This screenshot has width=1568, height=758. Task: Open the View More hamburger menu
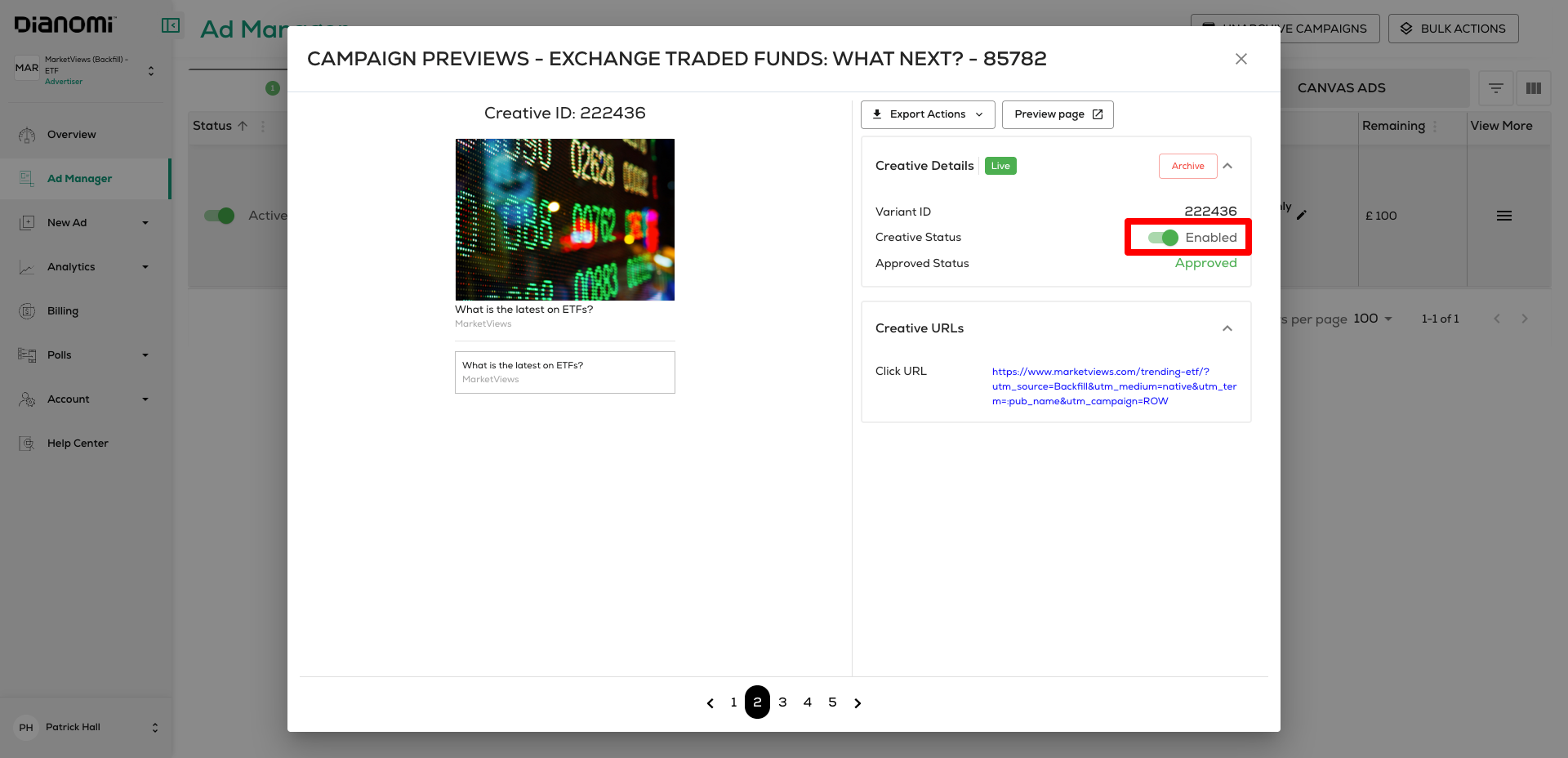(x=1504, y=216)
